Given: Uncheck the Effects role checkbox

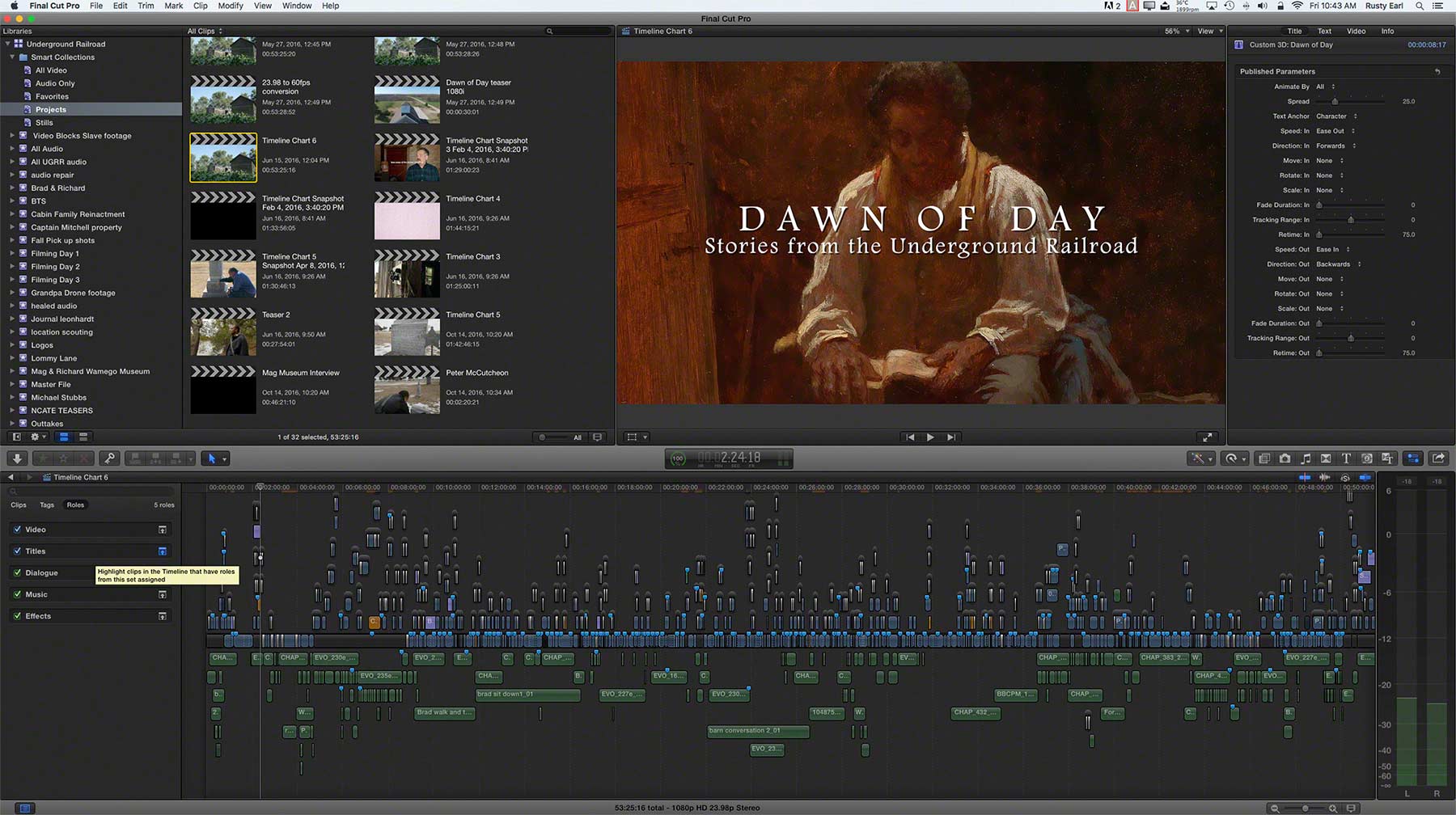Looking at the screenshot, I should tap(18, 616).
